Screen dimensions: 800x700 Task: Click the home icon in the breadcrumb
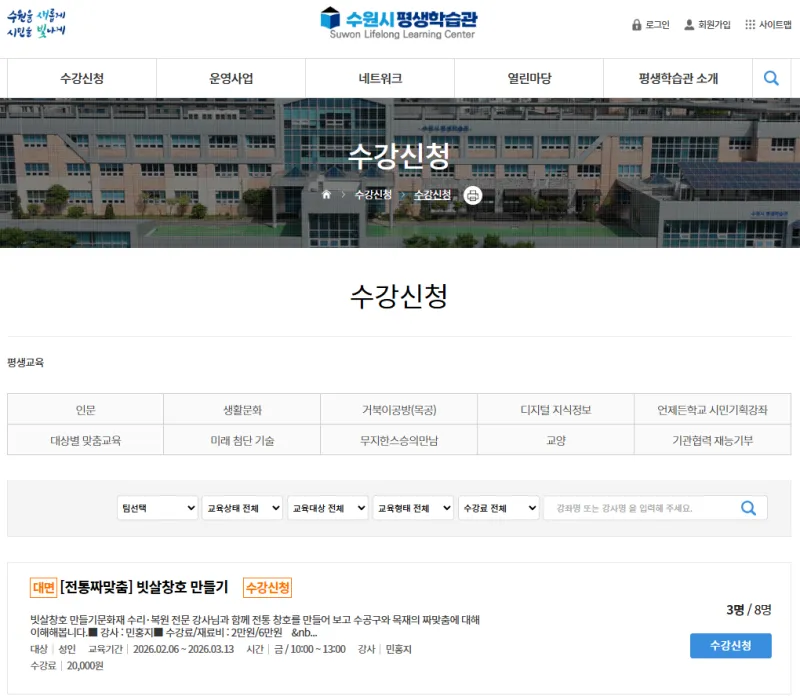(326, 195)
